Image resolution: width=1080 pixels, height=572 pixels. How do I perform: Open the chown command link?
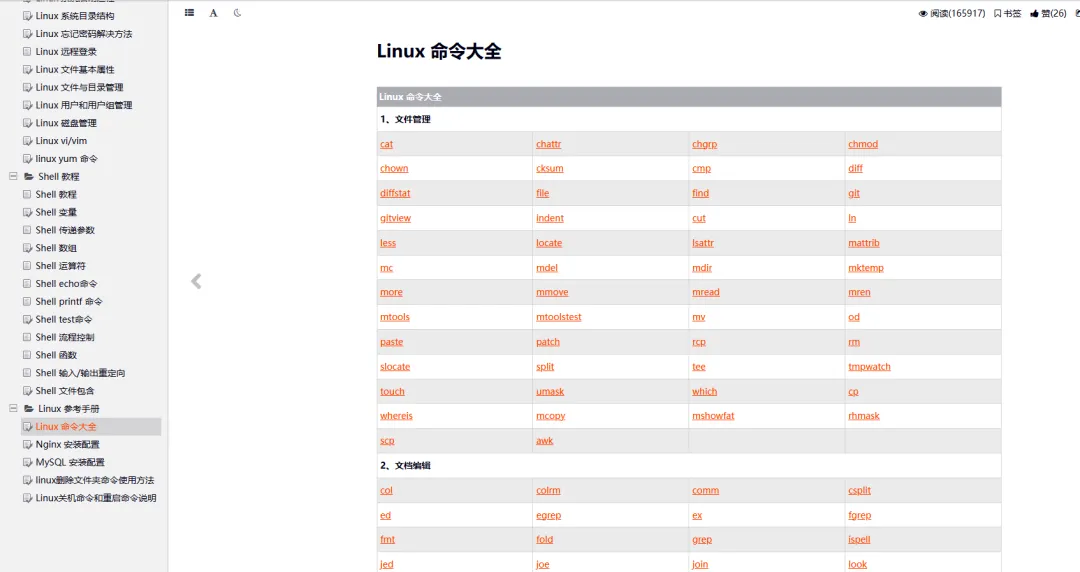click(x=394, y=168)
